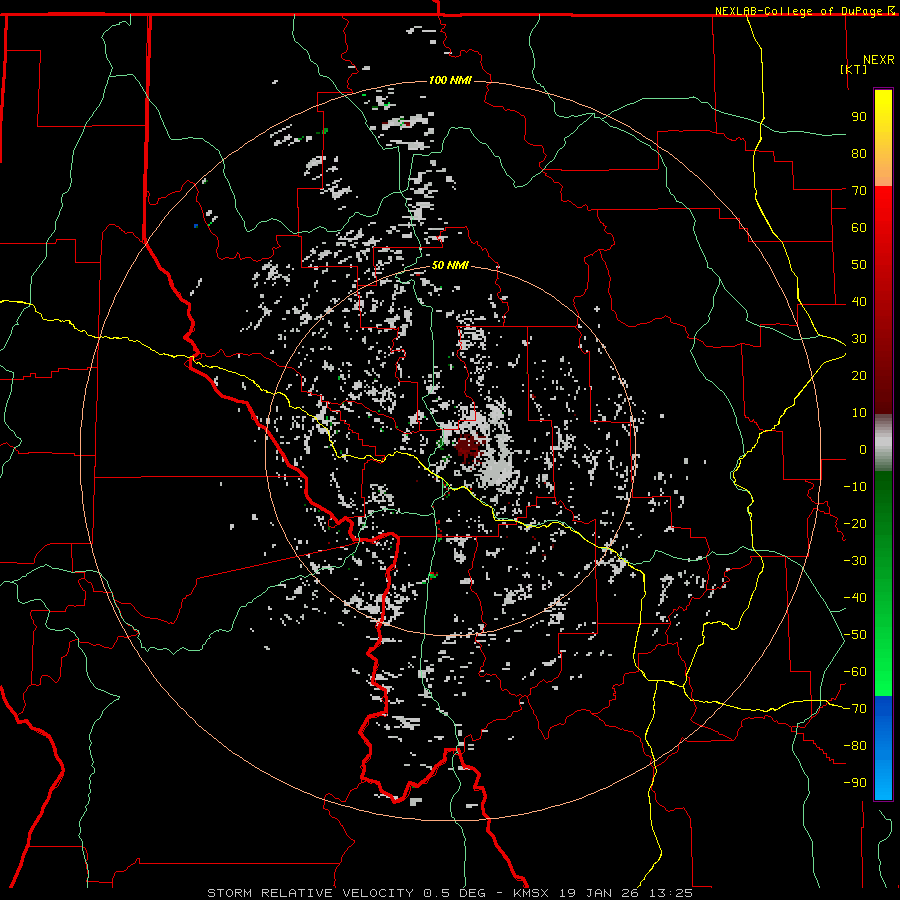Screen dimensions: 900x900
Task: Click the -90 value on velocity scale
Action: tap(855, 783)
